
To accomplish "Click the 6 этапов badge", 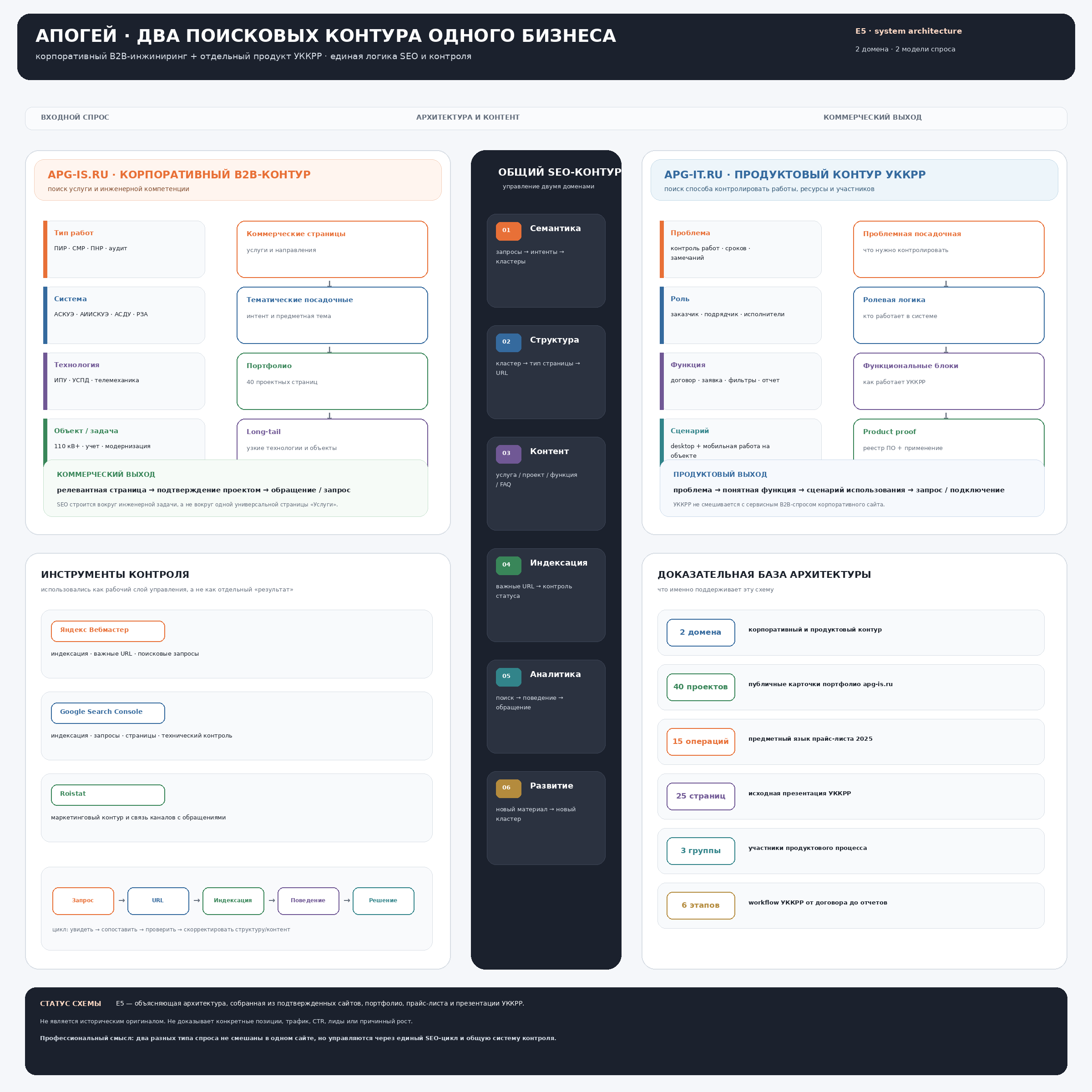I will pyautogui.click(x=701, y=905).
